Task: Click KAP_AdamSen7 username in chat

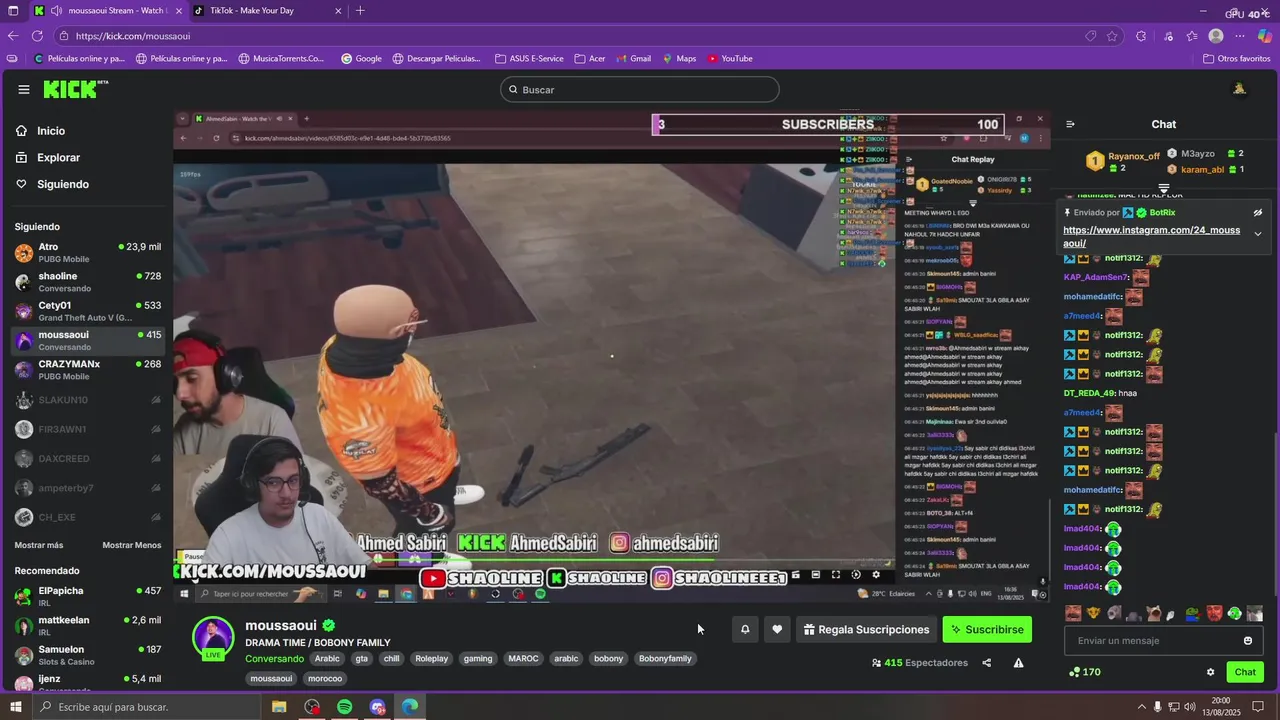Action: tap(1096, 277)
